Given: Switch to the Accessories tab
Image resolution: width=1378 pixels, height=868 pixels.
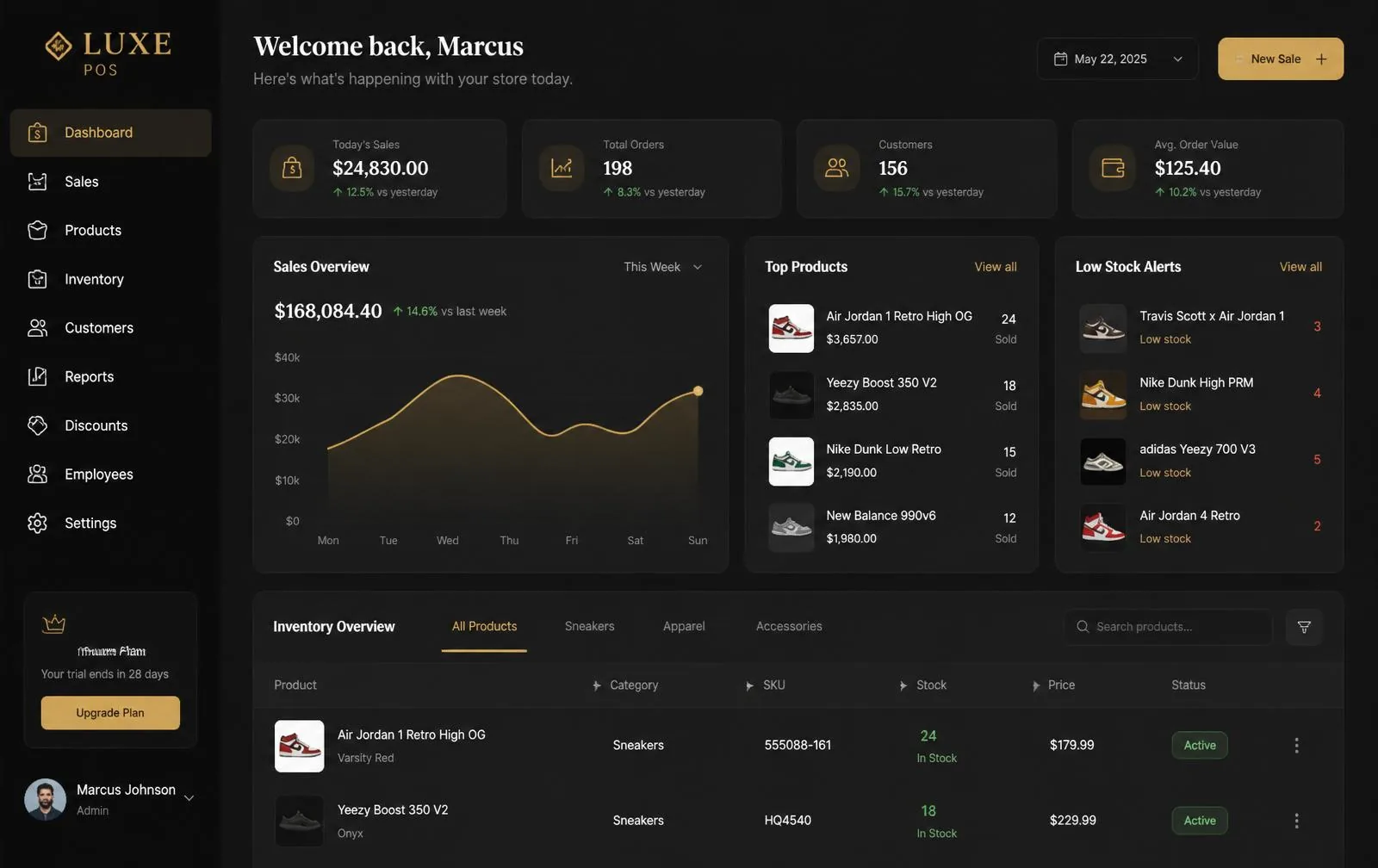Looking at the screenshot, I should 789,627.
